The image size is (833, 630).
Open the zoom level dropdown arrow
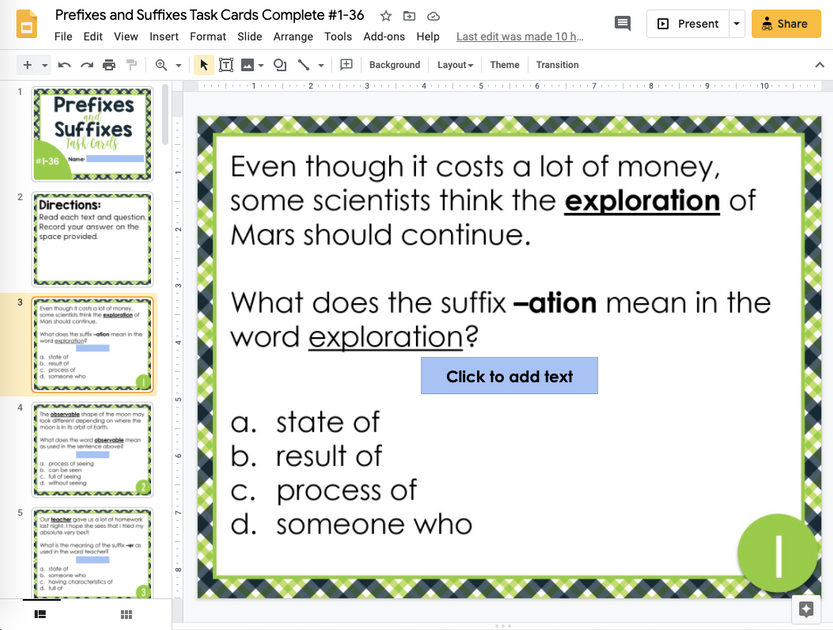click(x=178, y=65)
